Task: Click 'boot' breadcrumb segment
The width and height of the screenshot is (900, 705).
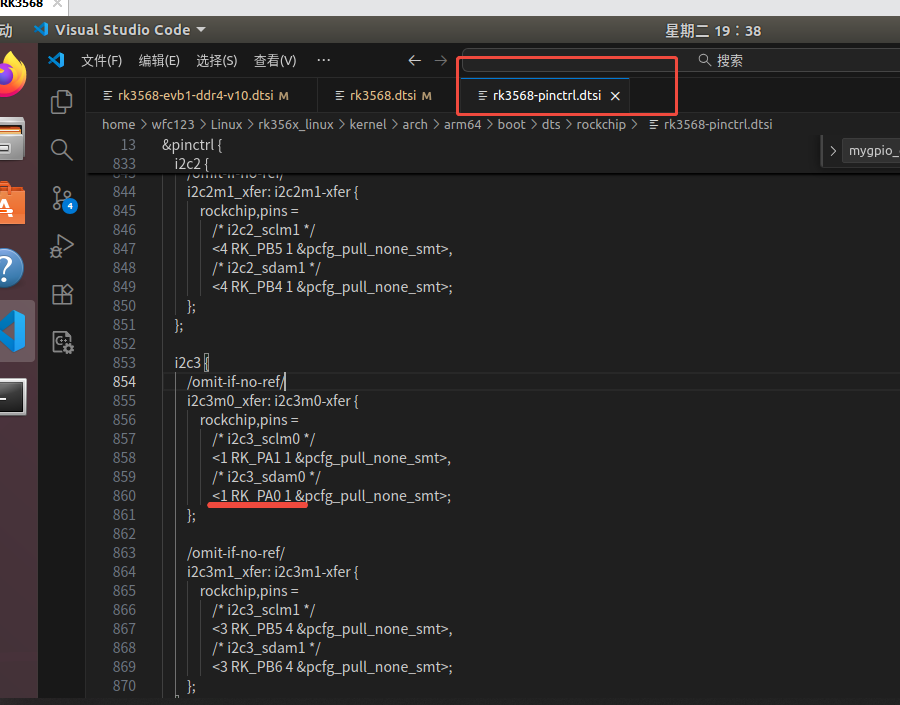Action: tap(511, 125)
